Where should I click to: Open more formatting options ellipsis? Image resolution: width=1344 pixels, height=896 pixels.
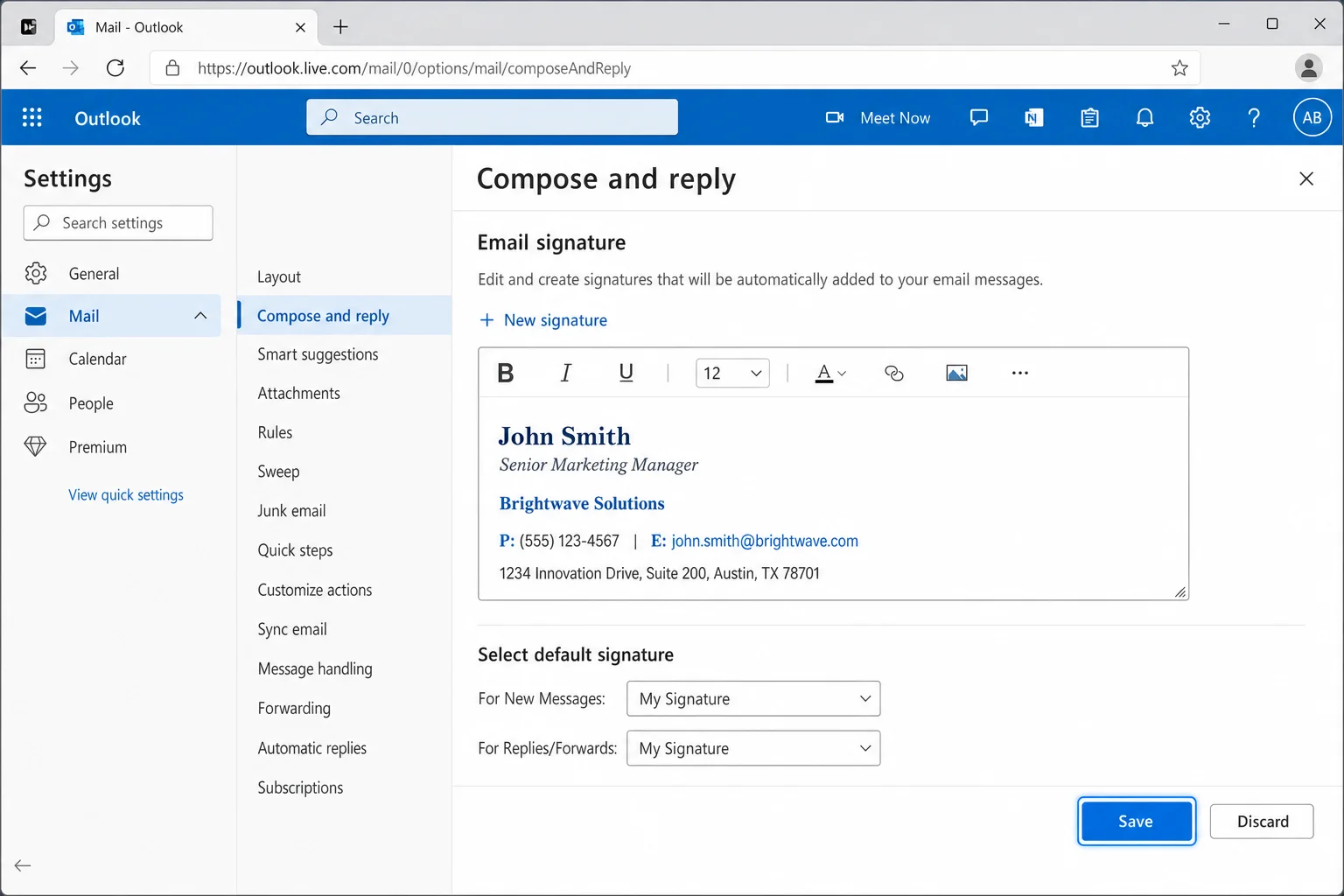pos(1020,373)
